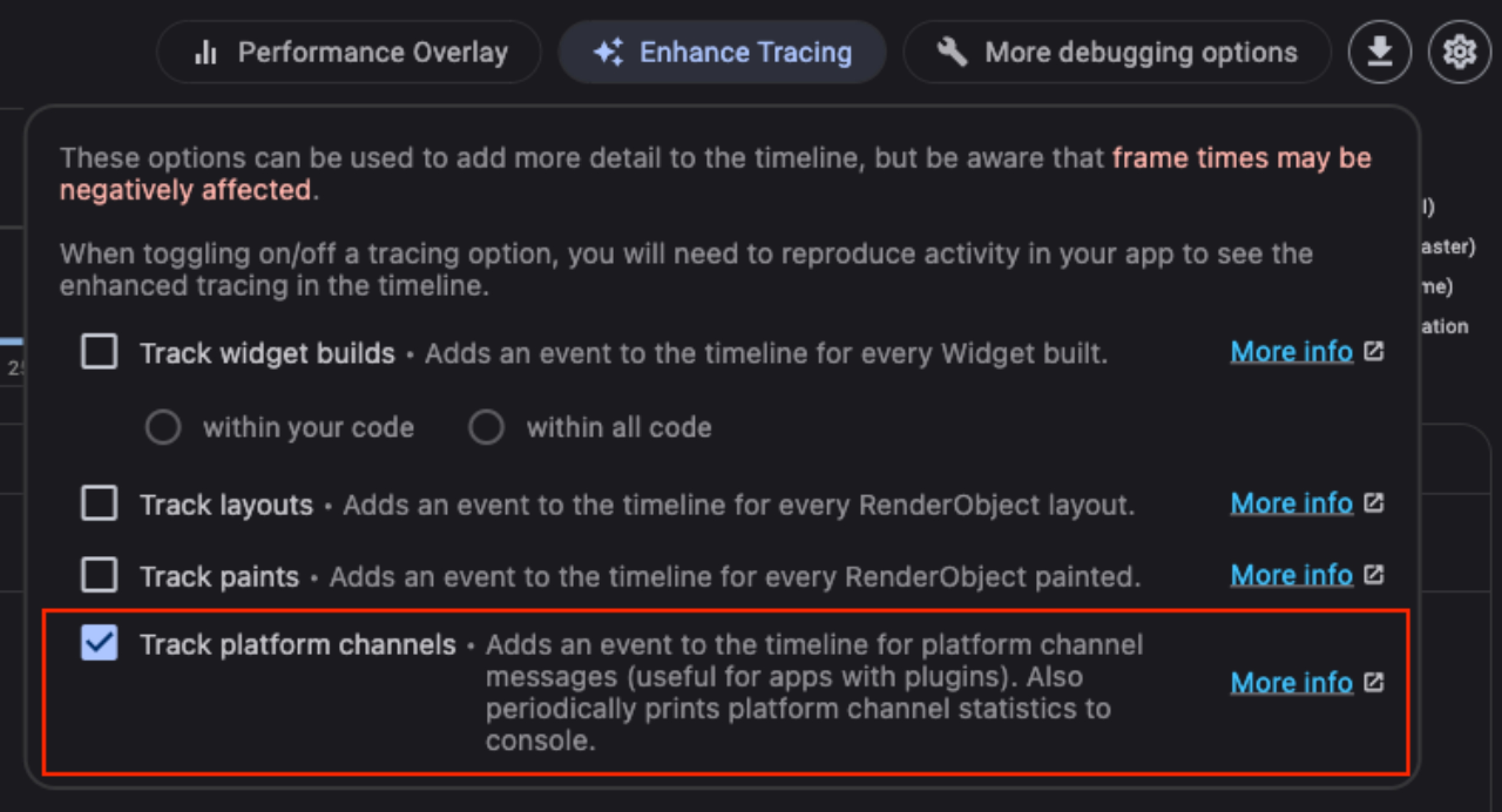Collapse the Enhance Tracing dropdown

coord(722,52)
